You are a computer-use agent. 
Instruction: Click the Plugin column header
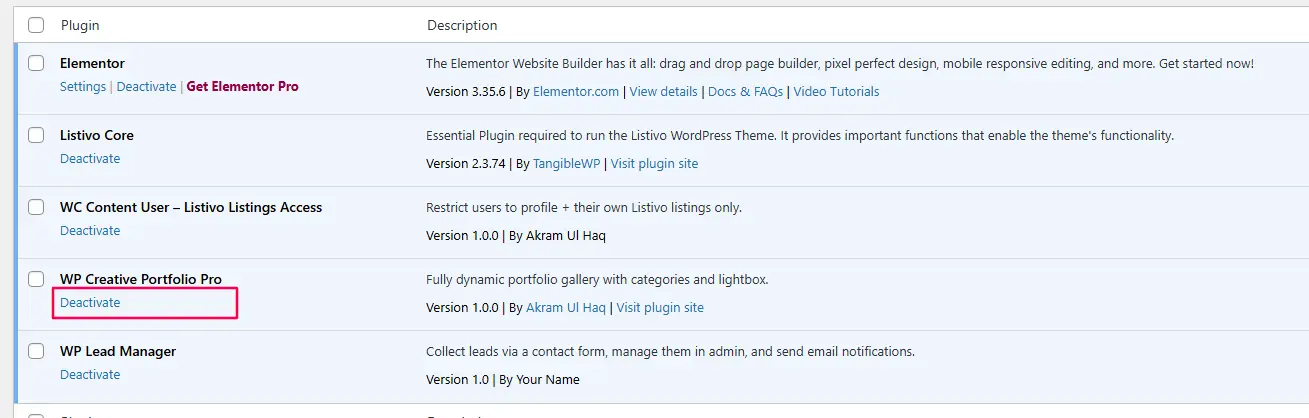click(x=80, y=25)
